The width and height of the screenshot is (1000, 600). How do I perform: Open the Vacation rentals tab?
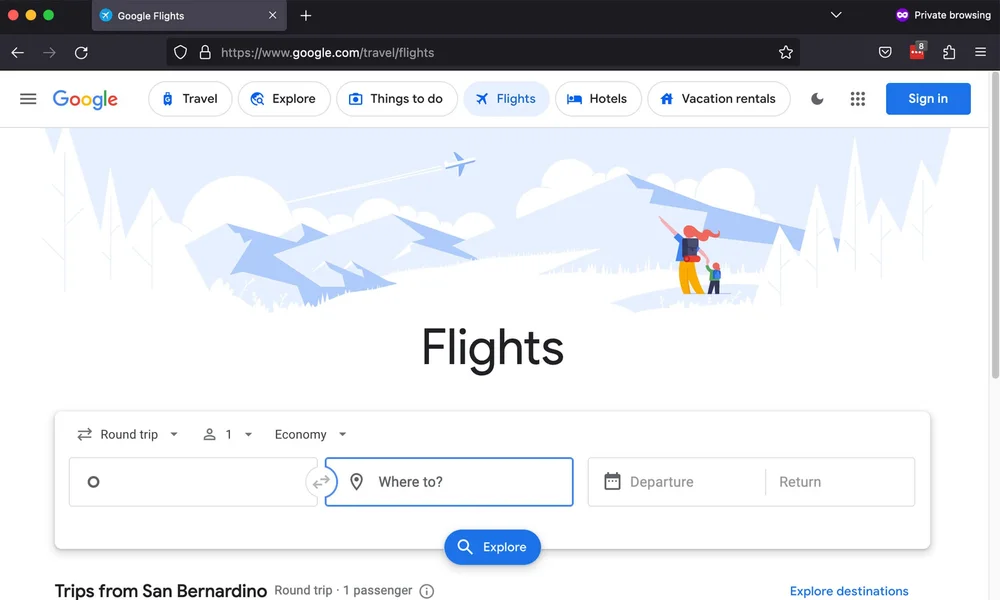(x=719, y=99)
